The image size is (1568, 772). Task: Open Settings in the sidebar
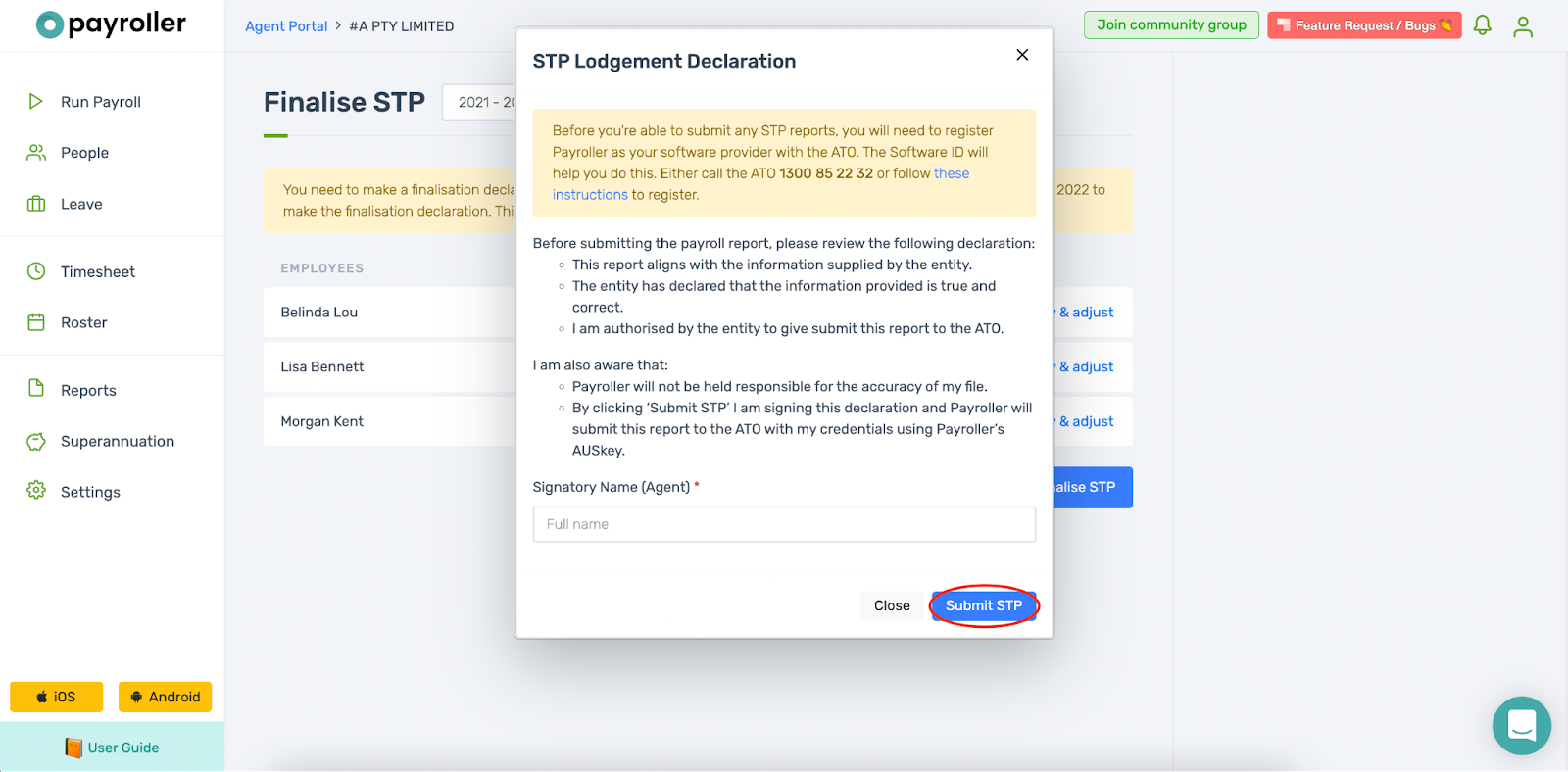[90, 492]
